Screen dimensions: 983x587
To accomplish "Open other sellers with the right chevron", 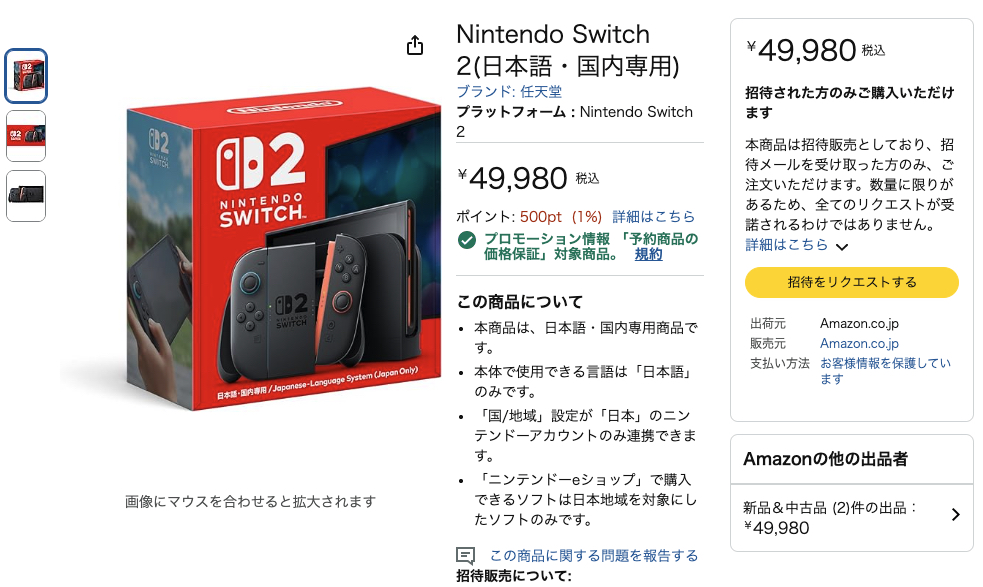I will [x=955, y=515].
